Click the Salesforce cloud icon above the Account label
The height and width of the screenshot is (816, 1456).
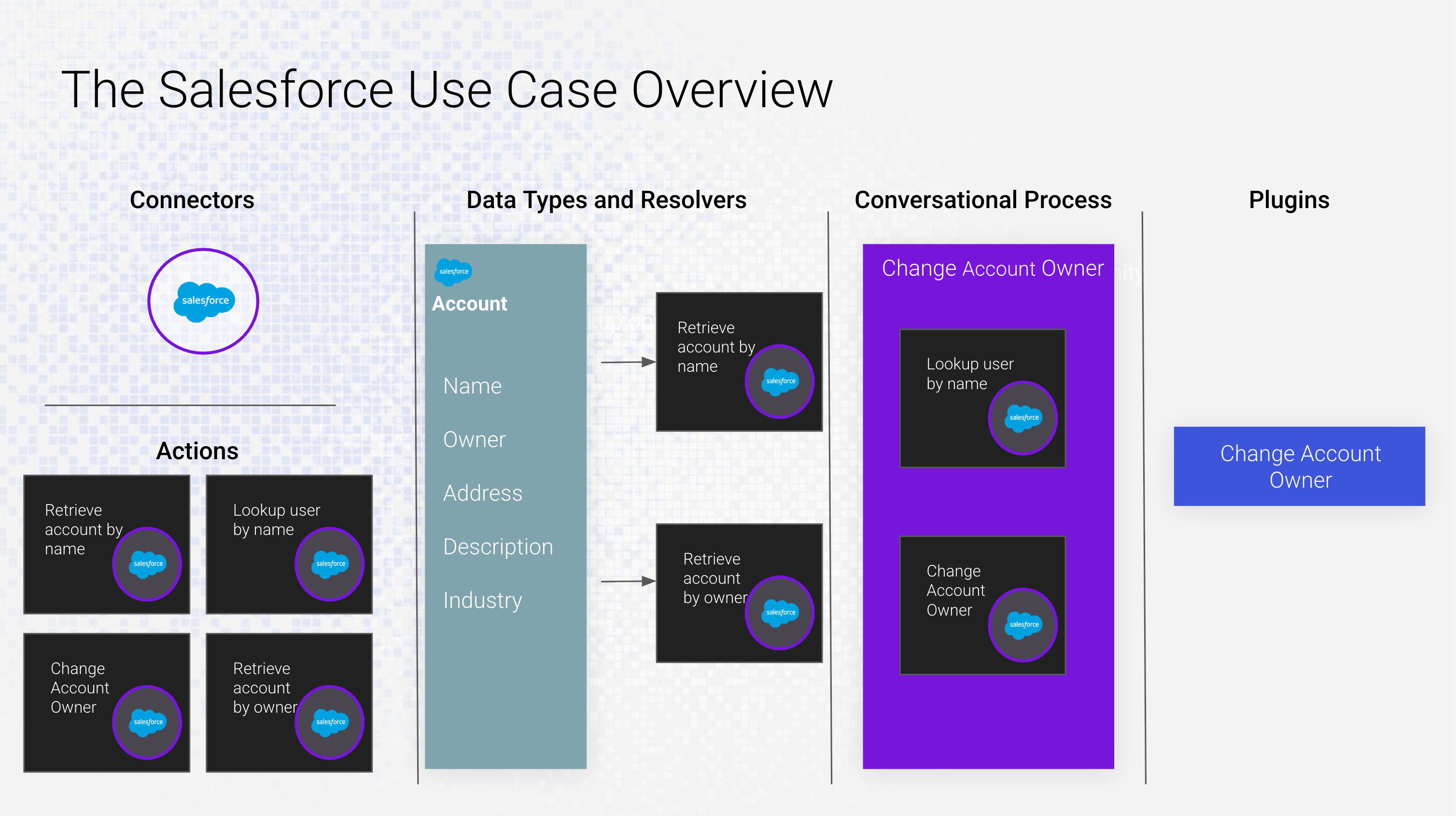point(453,272)
